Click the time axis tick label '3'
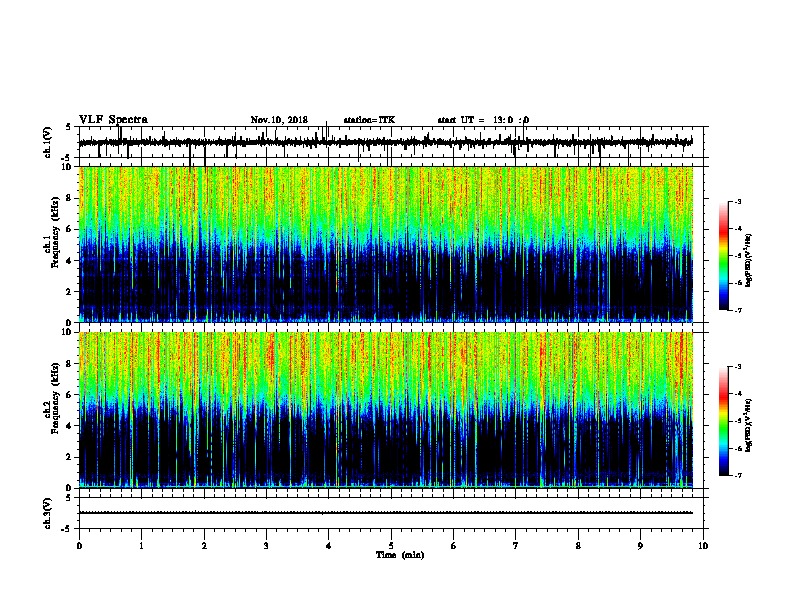Viewport: 792px width, 612px height. [266, 546]
